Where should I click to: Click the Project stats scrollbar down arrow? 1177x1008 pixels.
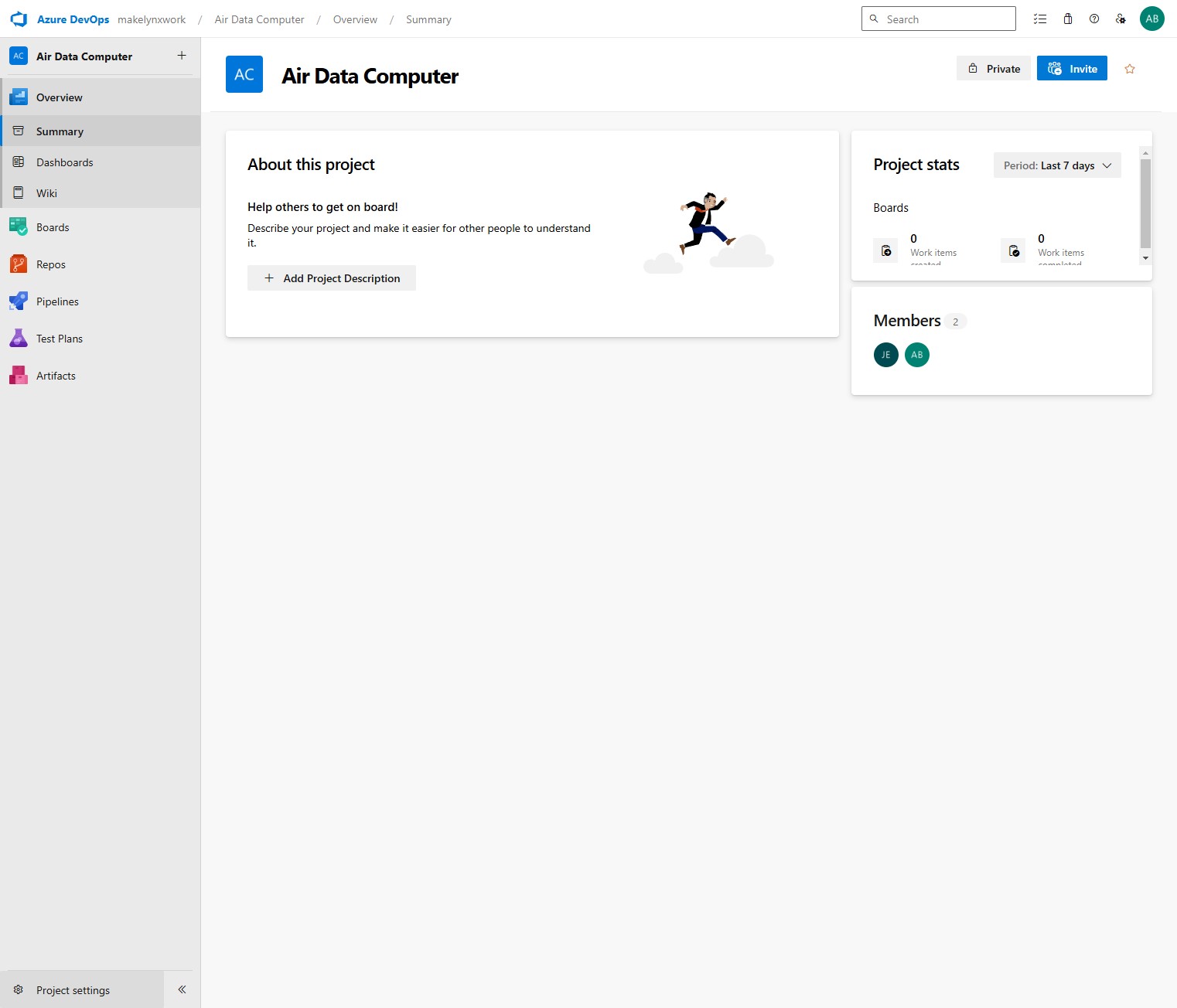point(1145,258)
